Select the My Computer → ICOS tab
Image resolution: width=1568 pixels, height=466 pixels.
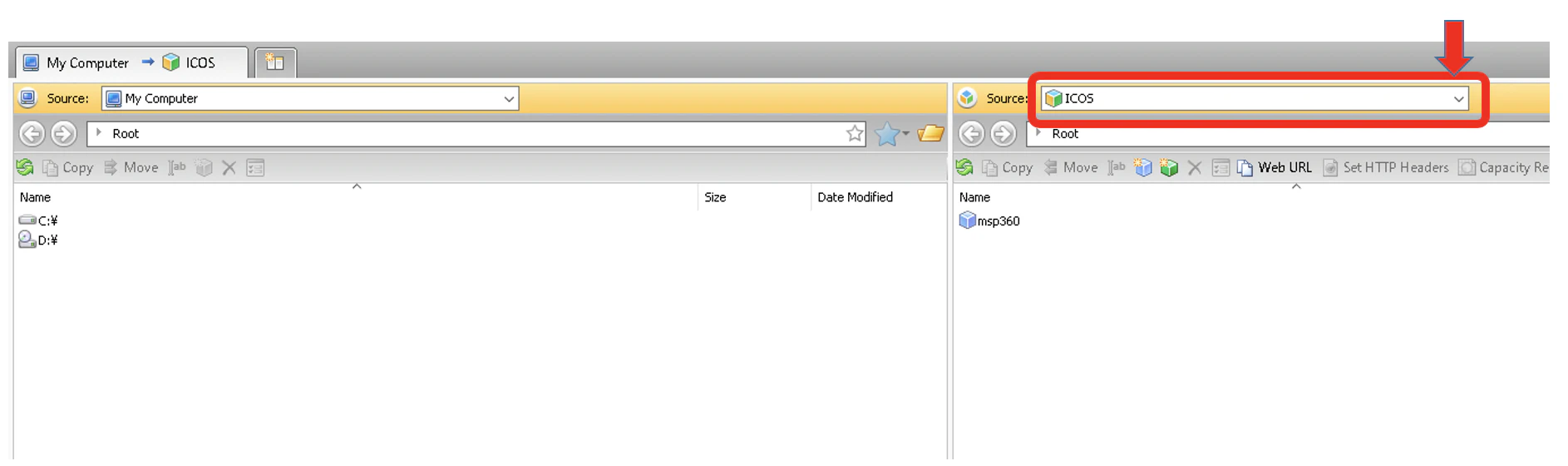point(131,62)
